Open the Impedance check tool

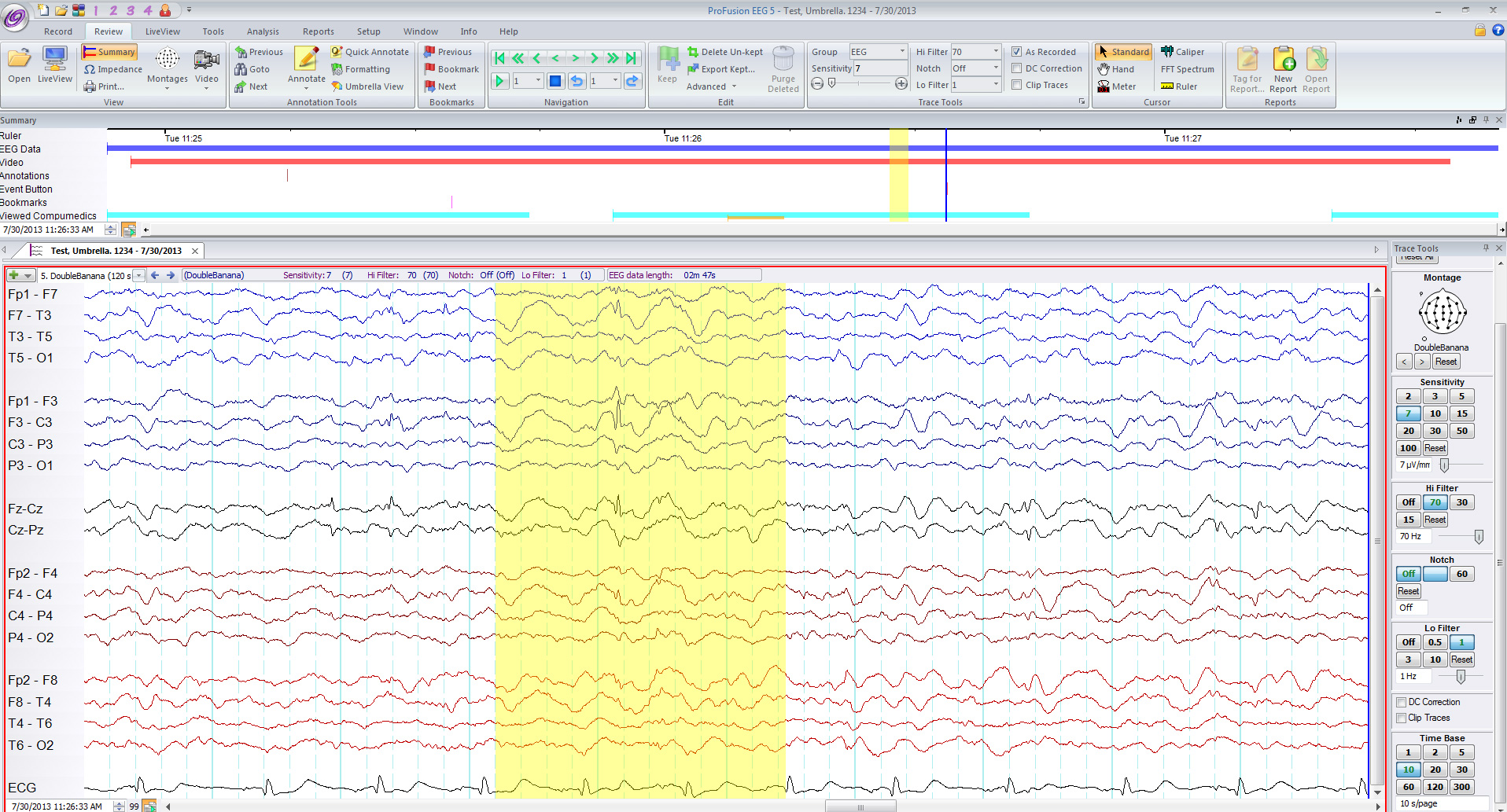112,69
